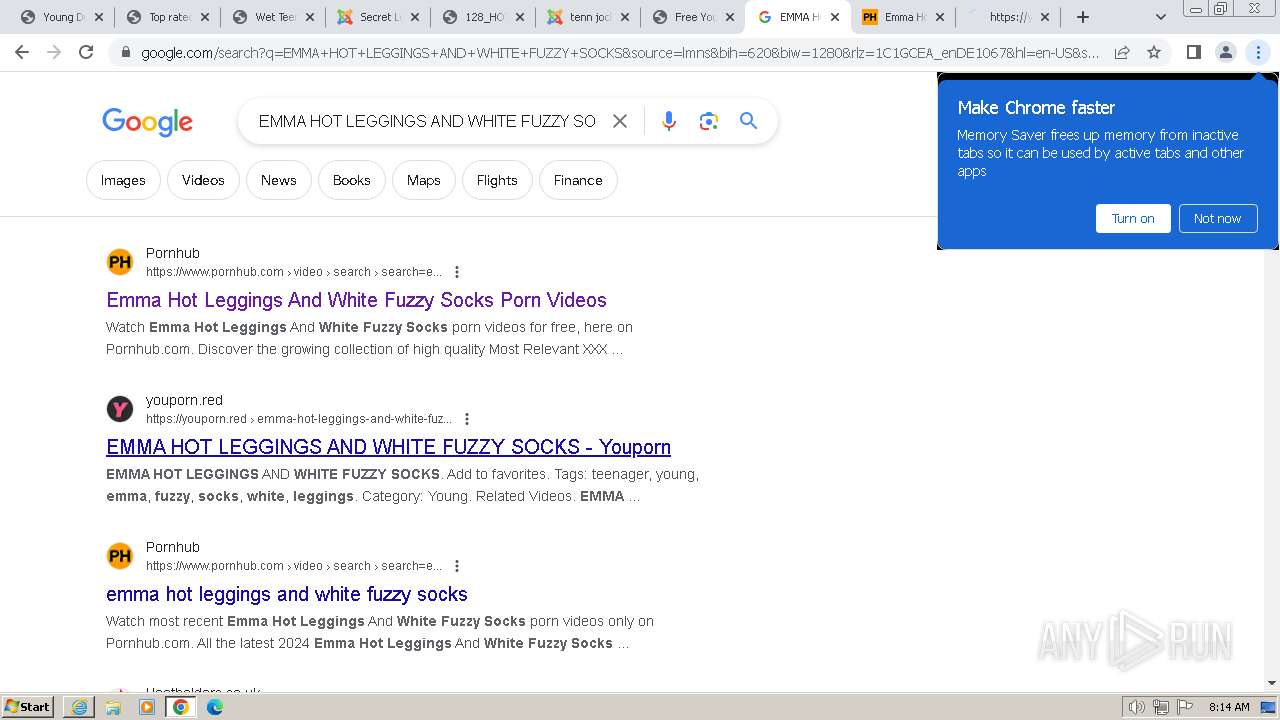Filter results by Books
The height and width of the screenshot is (720, 1280).
(x=351, y=180)
